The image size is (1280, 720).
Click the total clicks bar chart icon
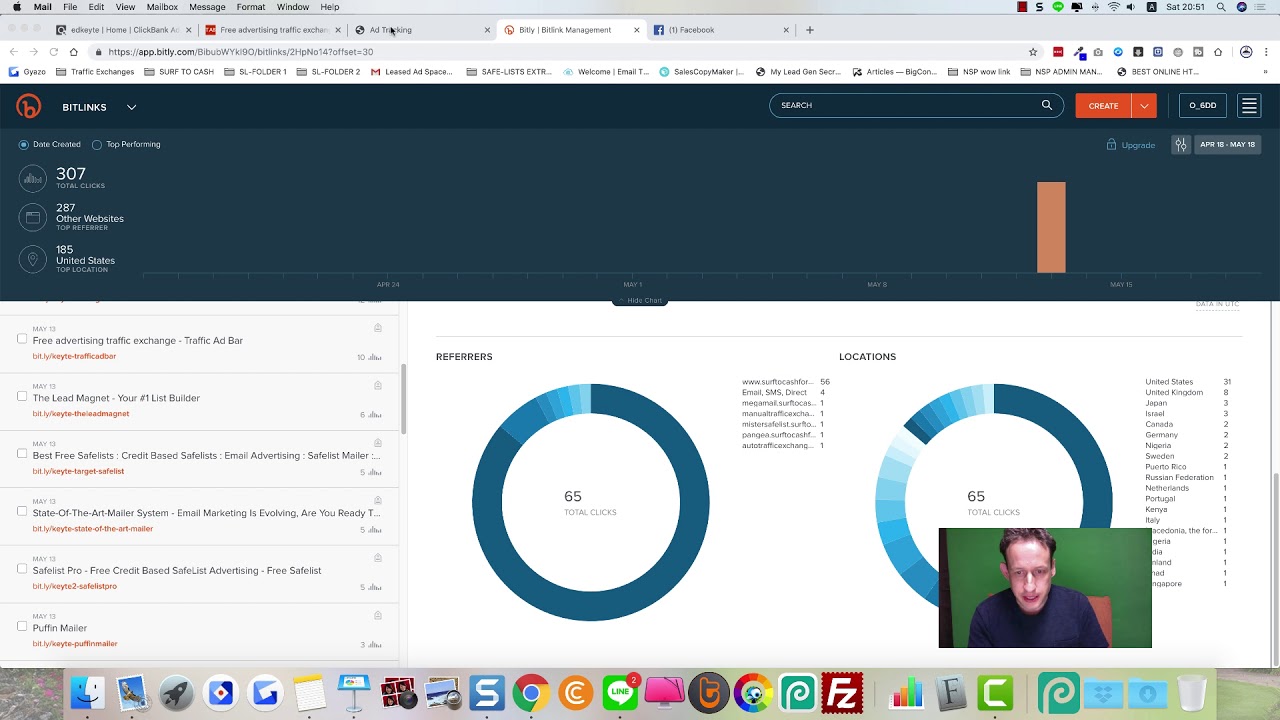coord(33,179)
